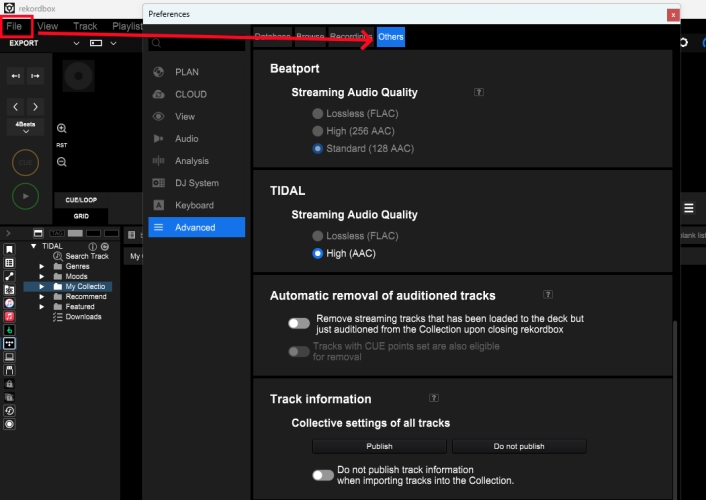Click the green circular play button

click(x=25, y=196)
